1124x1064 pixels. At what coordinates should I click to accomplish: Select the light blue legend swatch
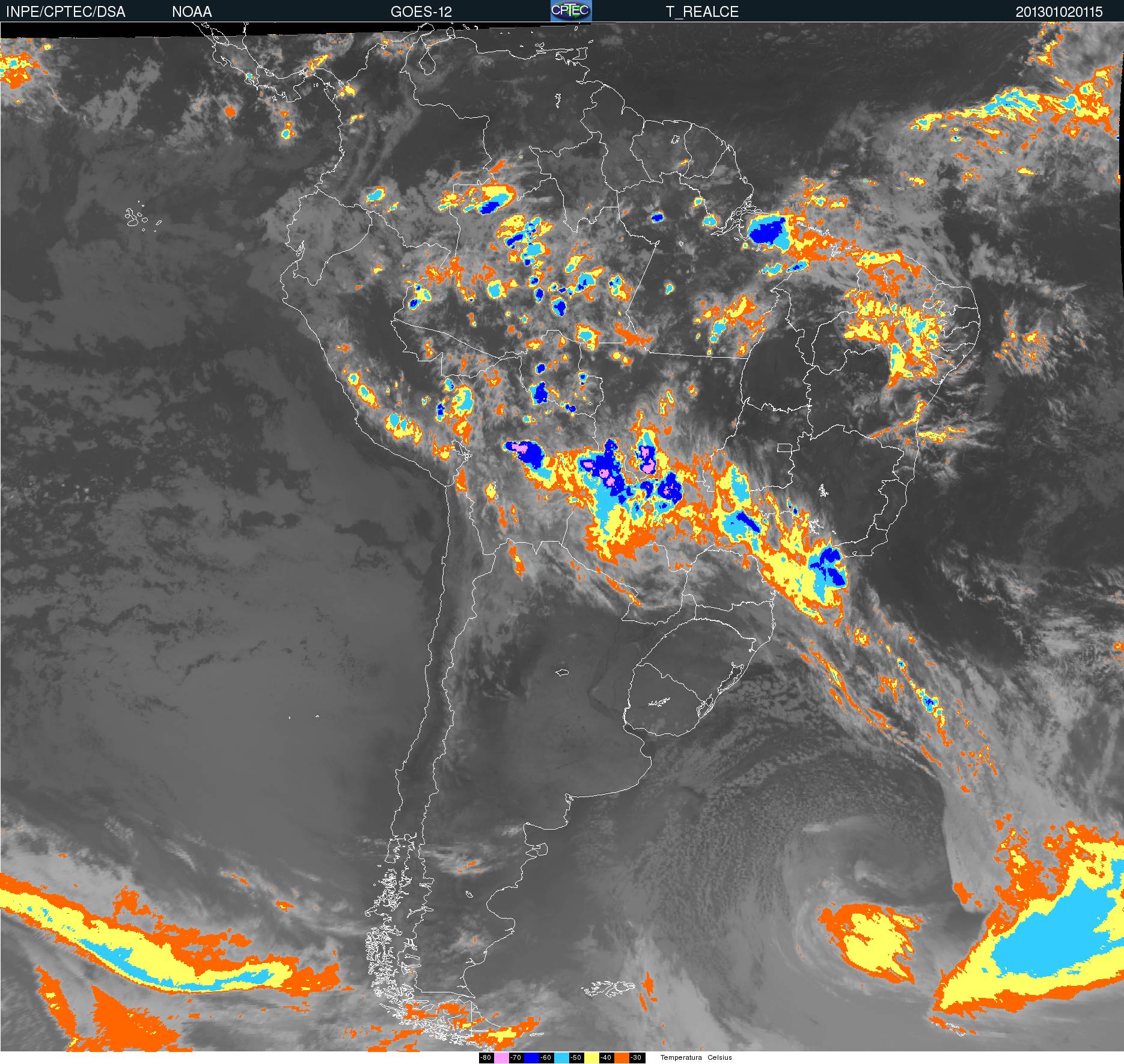click(561, 1058)
